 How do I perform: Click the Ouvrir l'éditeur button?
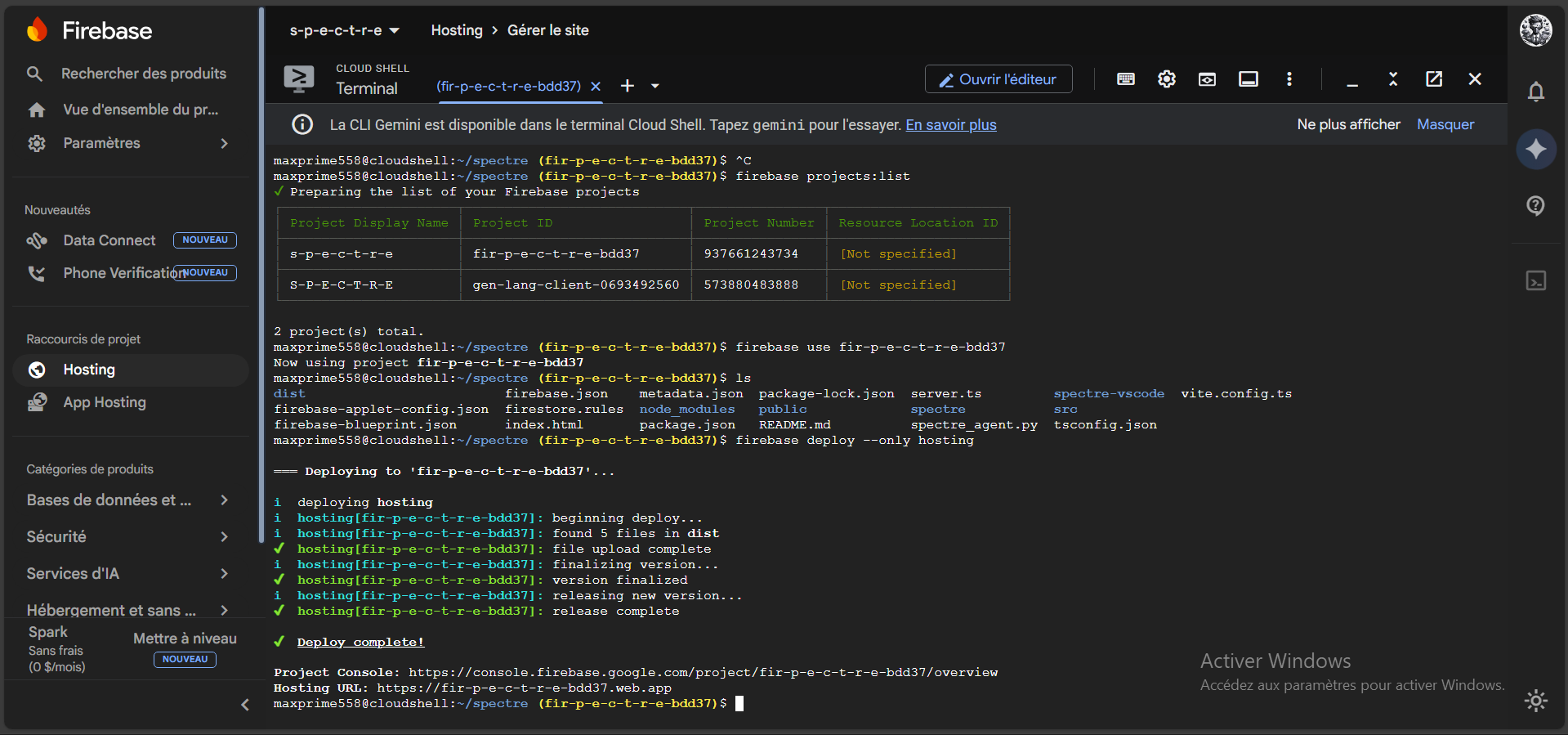click(x=998, y=79)
